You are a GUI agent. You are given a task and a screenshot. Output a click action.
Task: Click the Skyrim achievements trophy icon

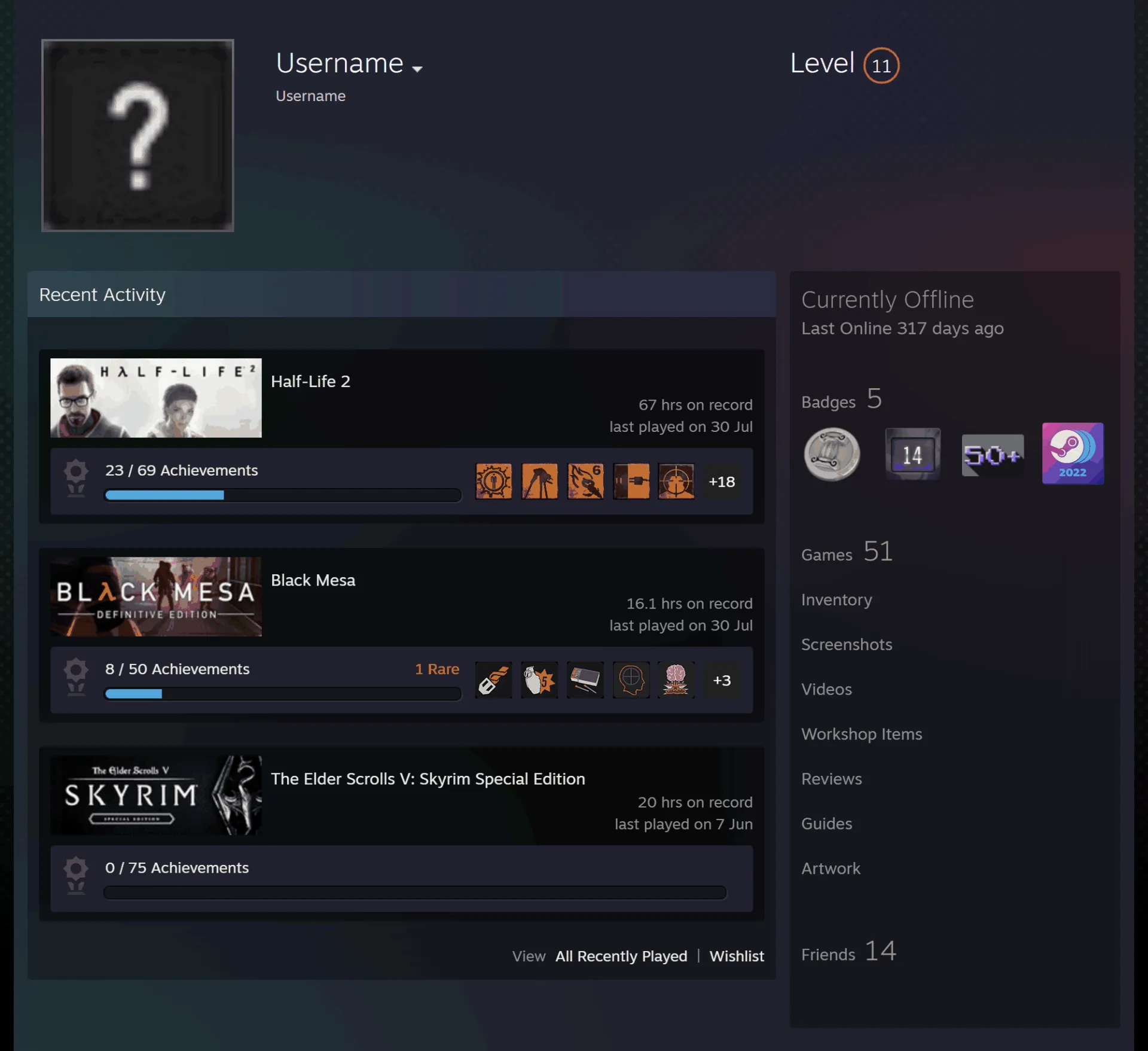(76, 876)
